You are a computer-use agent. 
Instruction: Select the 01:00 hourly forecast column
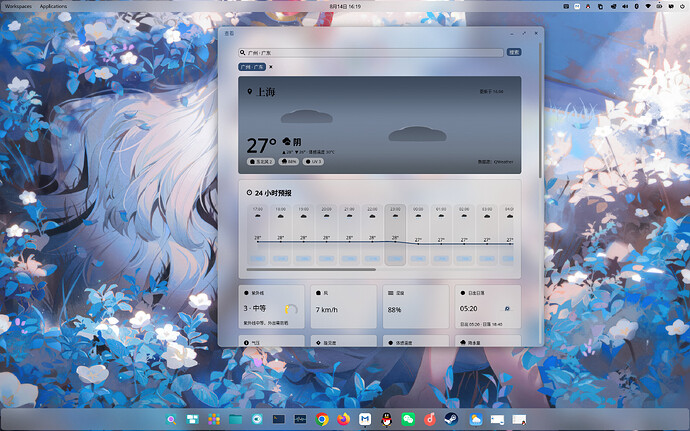[441, 235]
